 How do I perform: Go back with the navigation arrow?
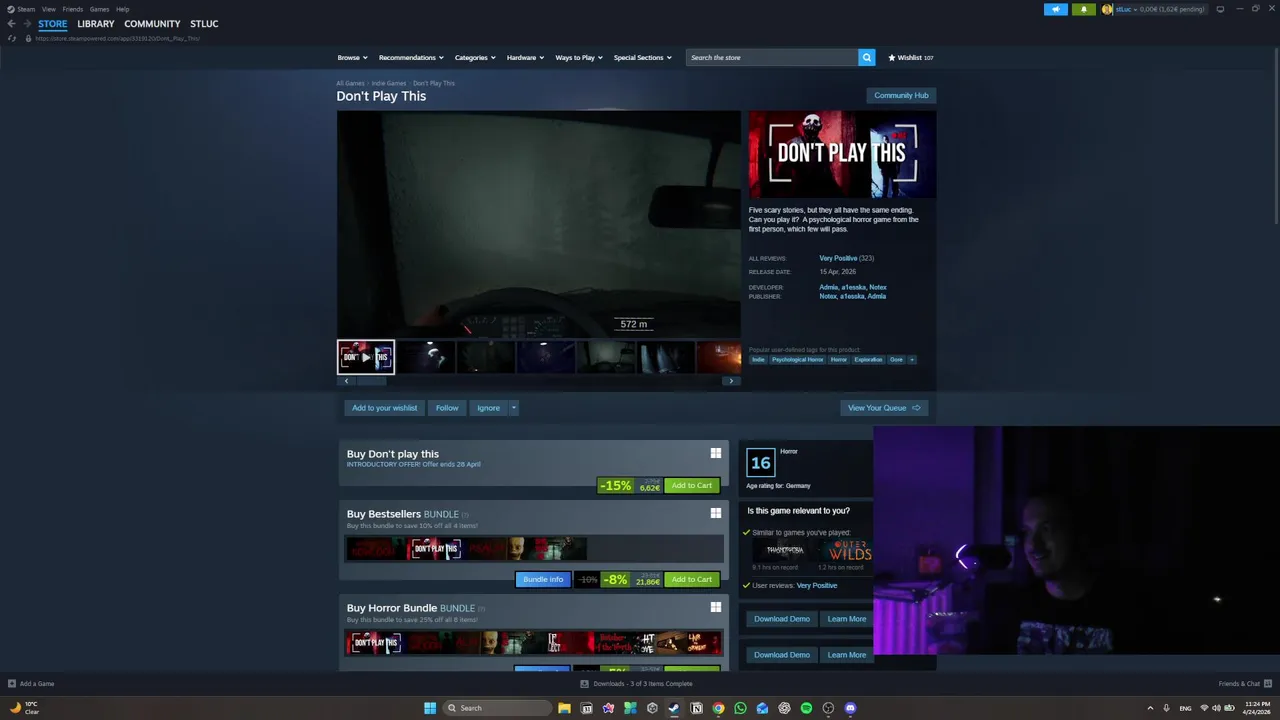11,23
